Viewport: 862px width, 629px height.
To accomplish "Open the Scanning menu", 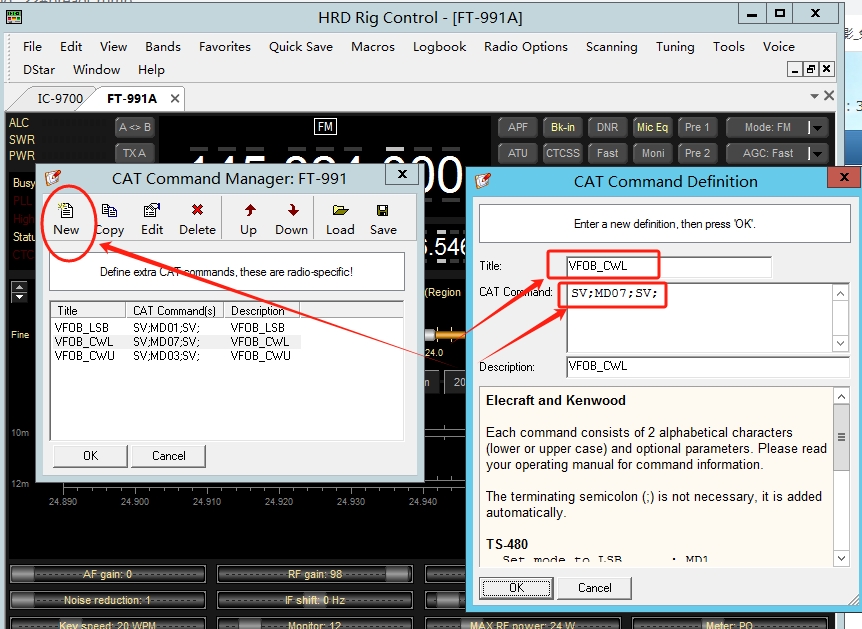I will coord(611,47).
